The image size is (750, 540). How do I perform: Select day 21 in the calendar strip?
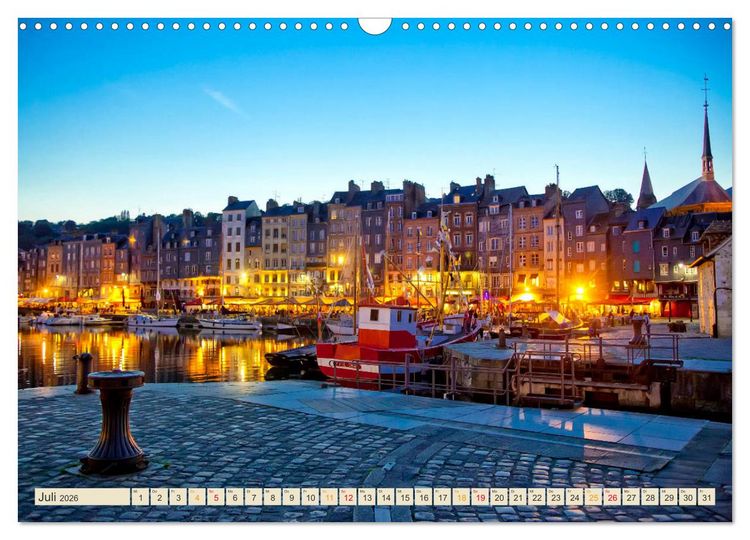pos(518,496)
